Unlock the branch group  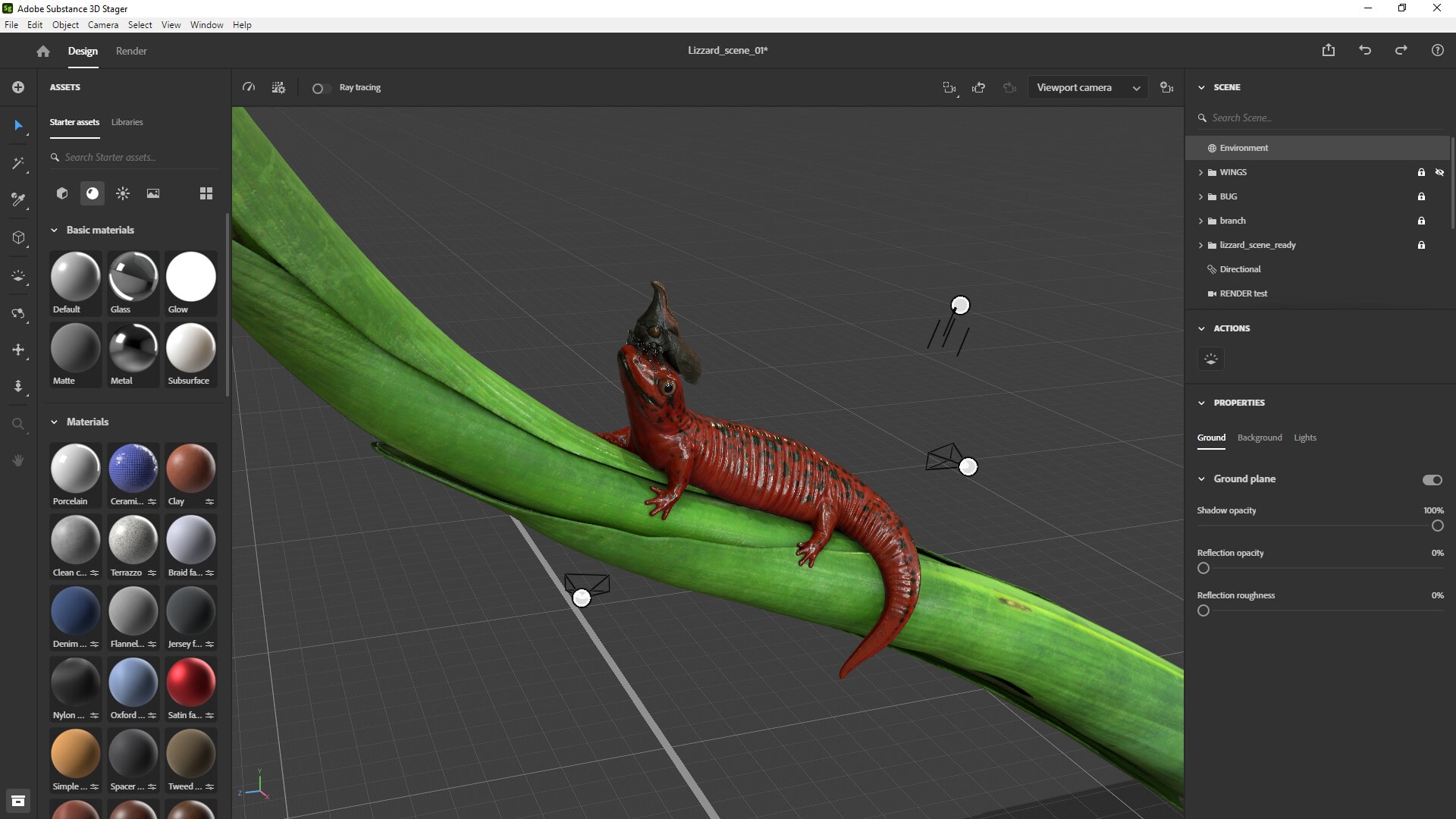1421,221
